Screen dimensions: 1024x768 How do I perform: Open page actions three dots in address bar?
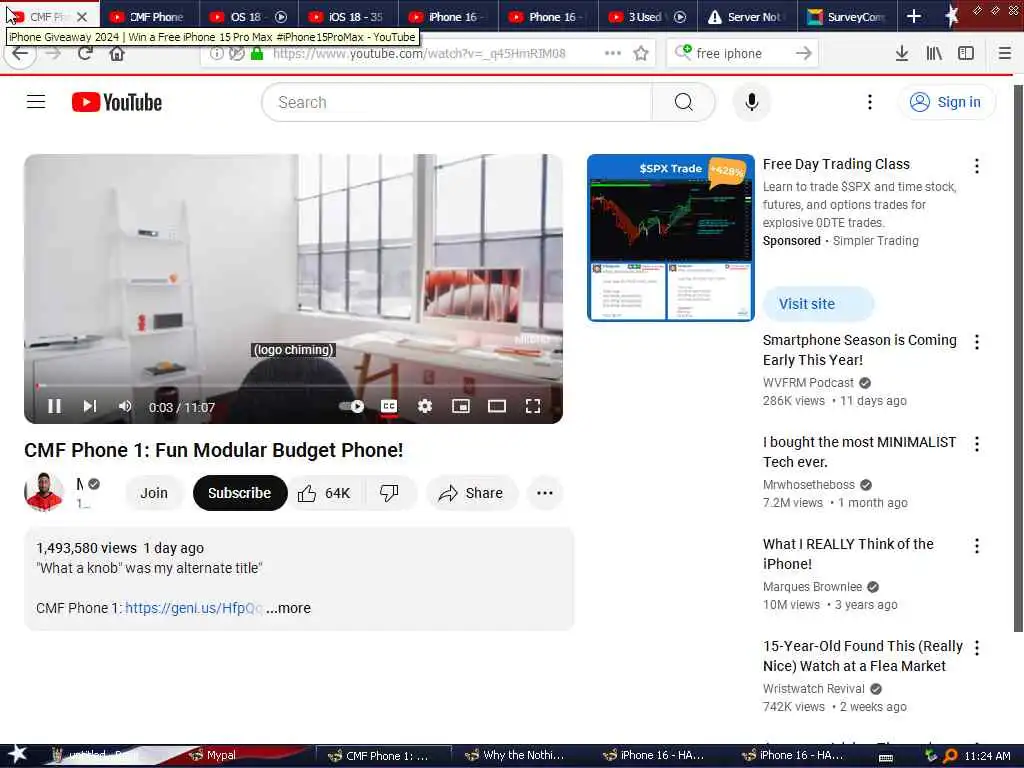(x=613, y=54)
